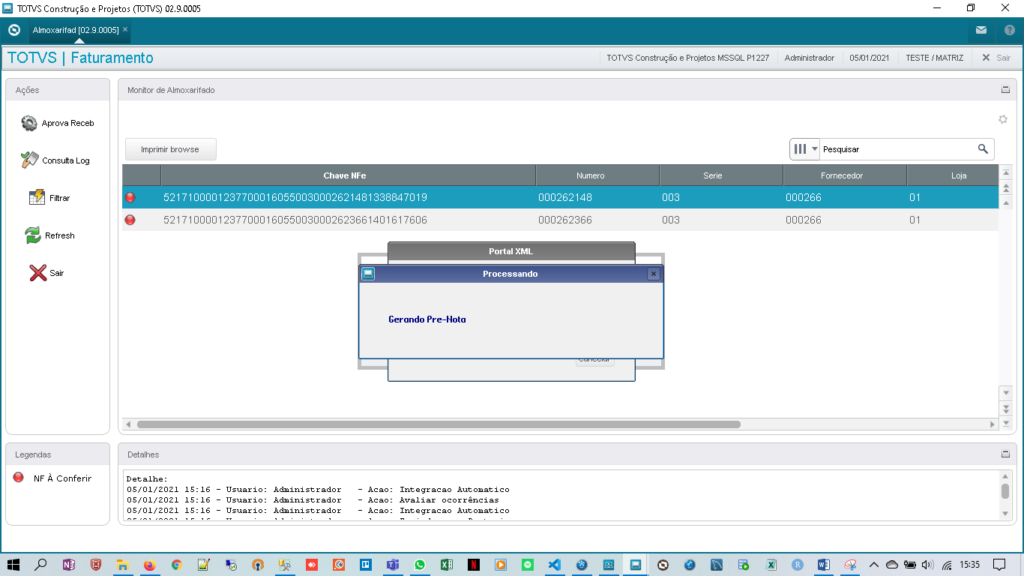Open Visual Studio Code from the taskbar

[554, 565]
